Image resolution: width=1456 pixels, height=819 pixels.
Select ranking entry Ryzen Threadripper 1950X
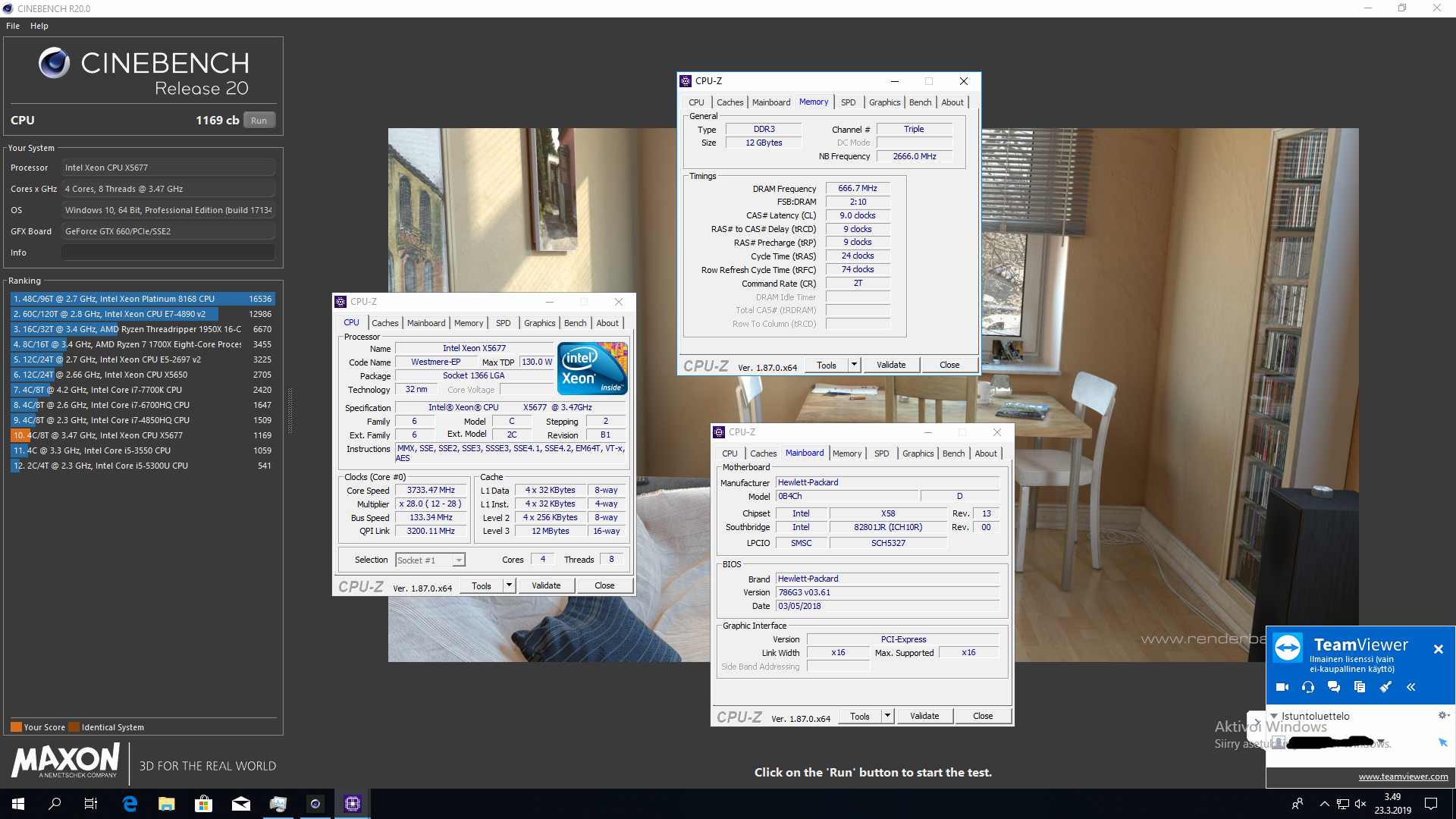pyautogui.click(x=143, y=329)
